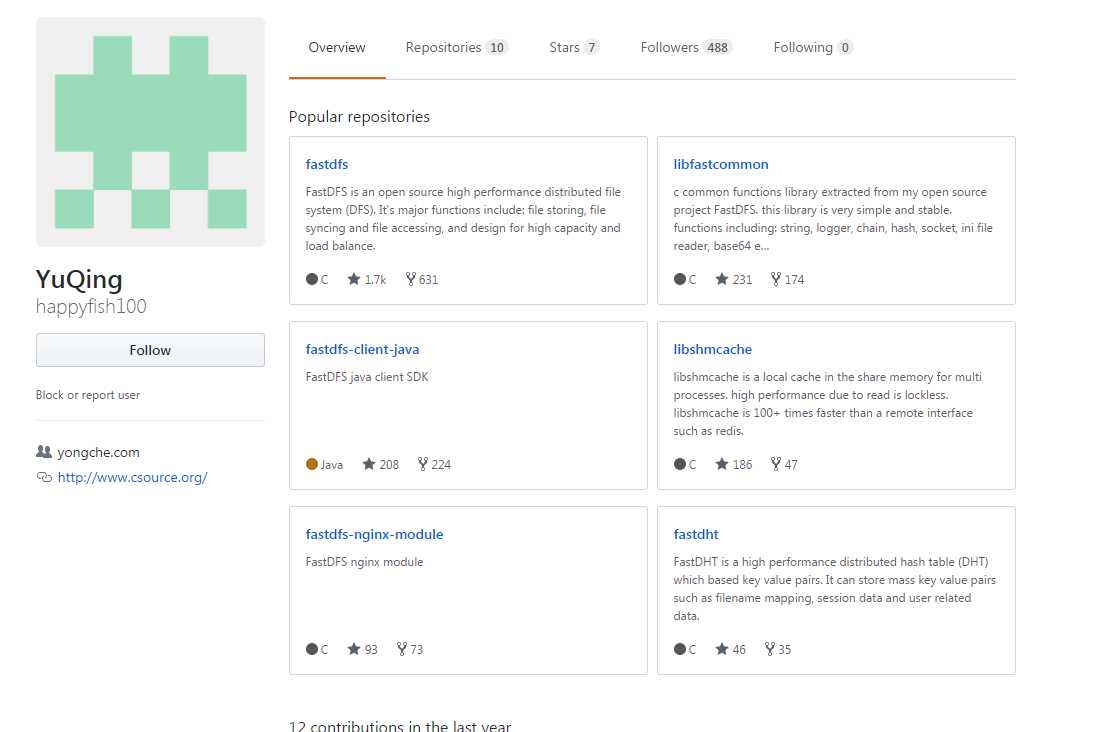The width and height of the screenshot is (1097, 732).
Task: View the Followers tab
Action: [686, 48]
